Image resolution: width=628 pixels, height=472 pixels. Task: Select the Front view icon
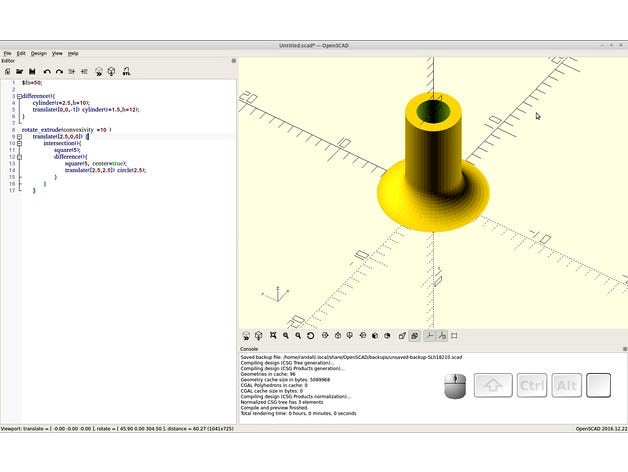point(375,335)
